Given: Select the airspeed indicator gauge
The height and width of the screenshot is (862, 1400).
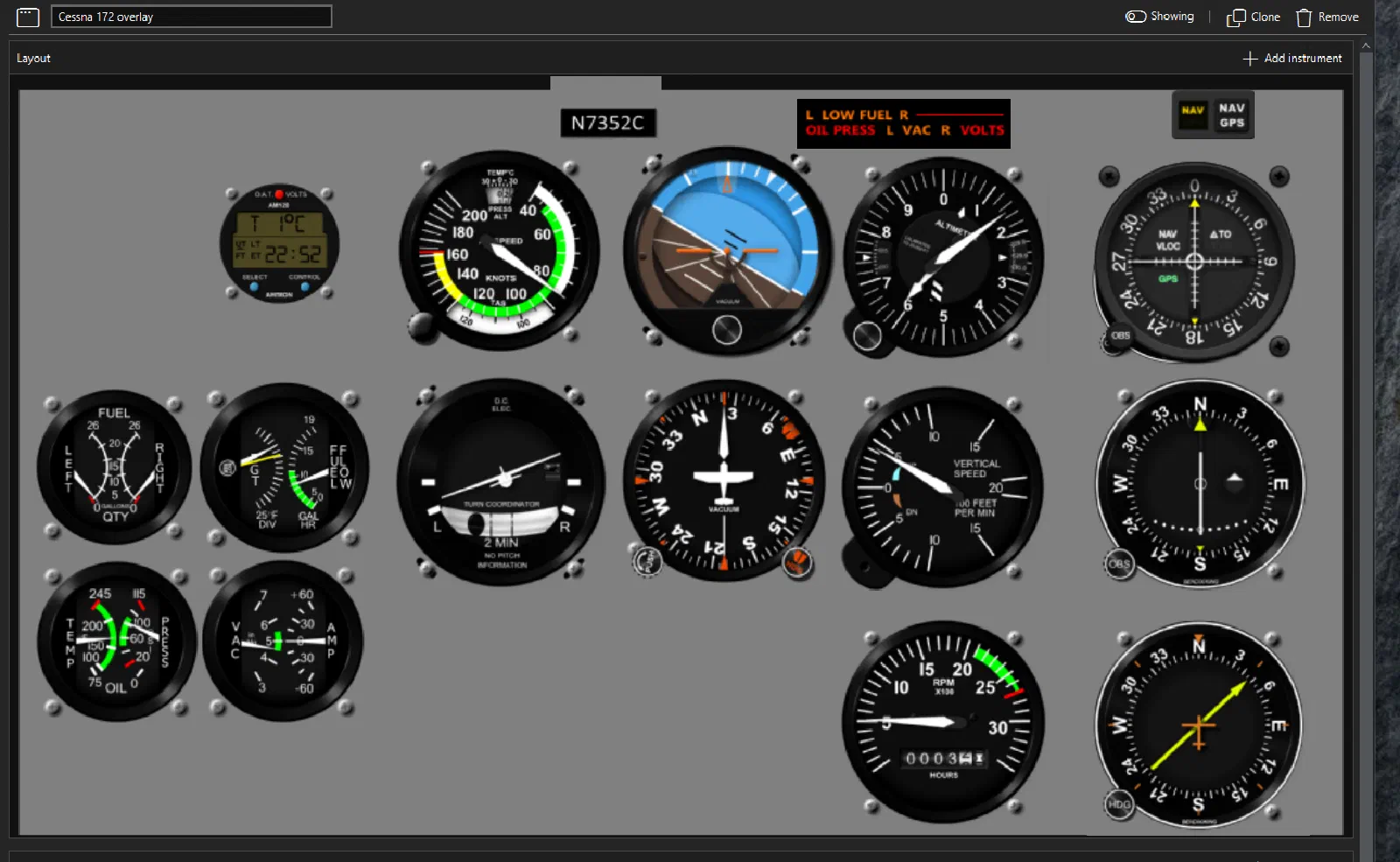Looking at the screenshot, I should pos(499,251).
